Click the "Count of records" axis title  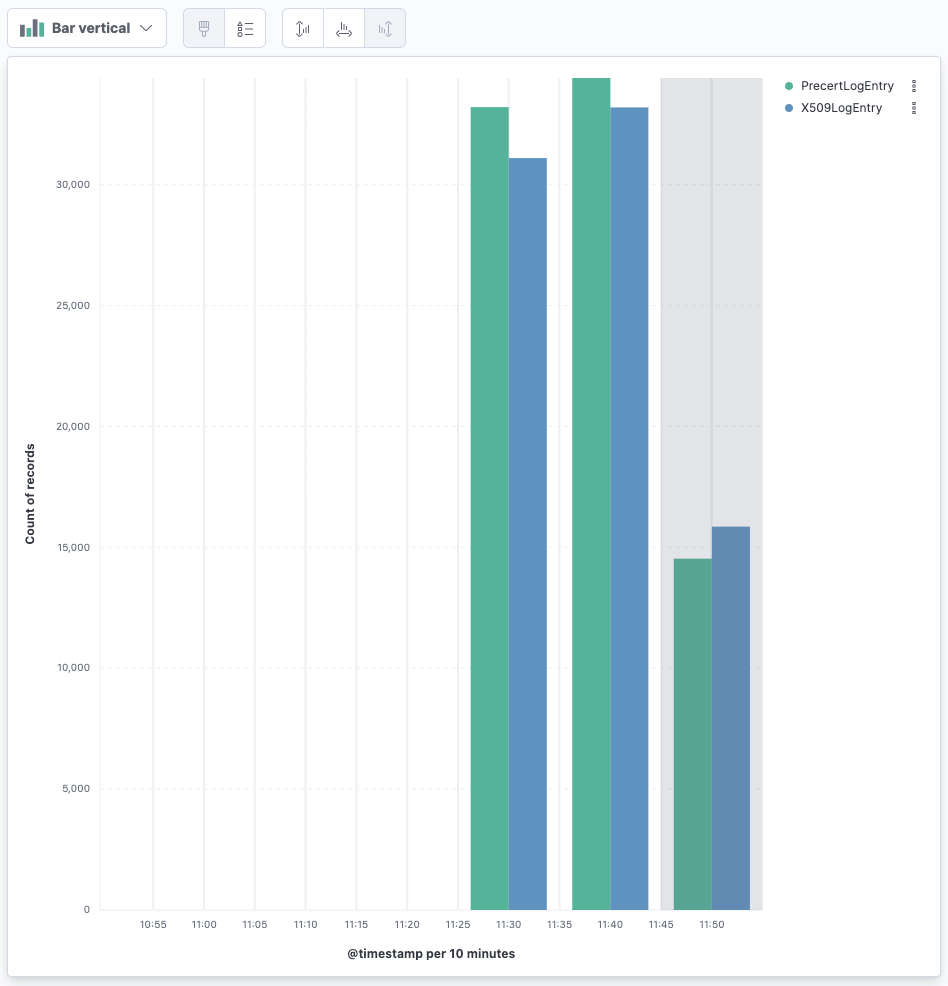click(x=30, y=494)
